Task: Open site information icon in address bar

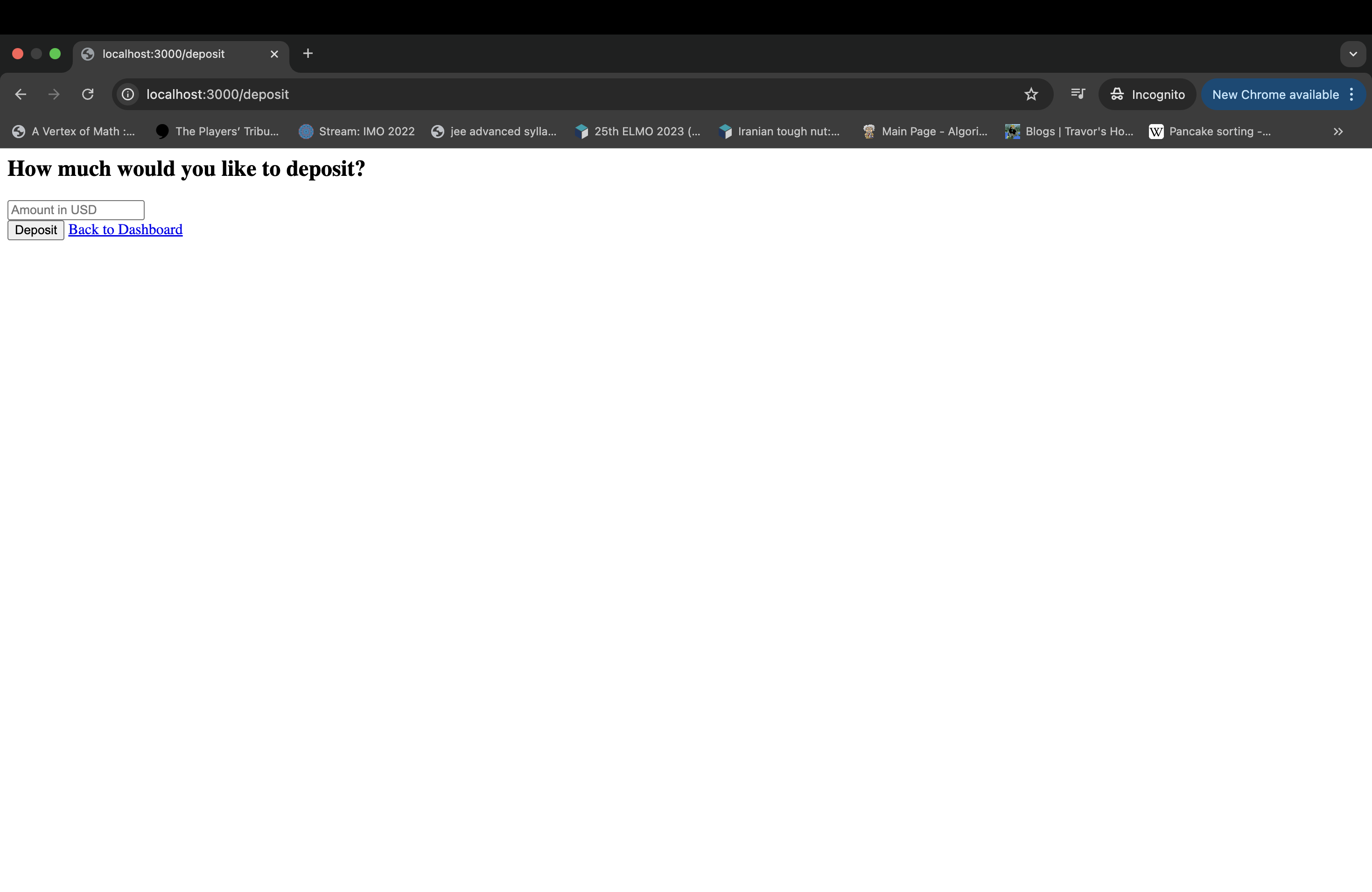Action: [x=128, y=95]
